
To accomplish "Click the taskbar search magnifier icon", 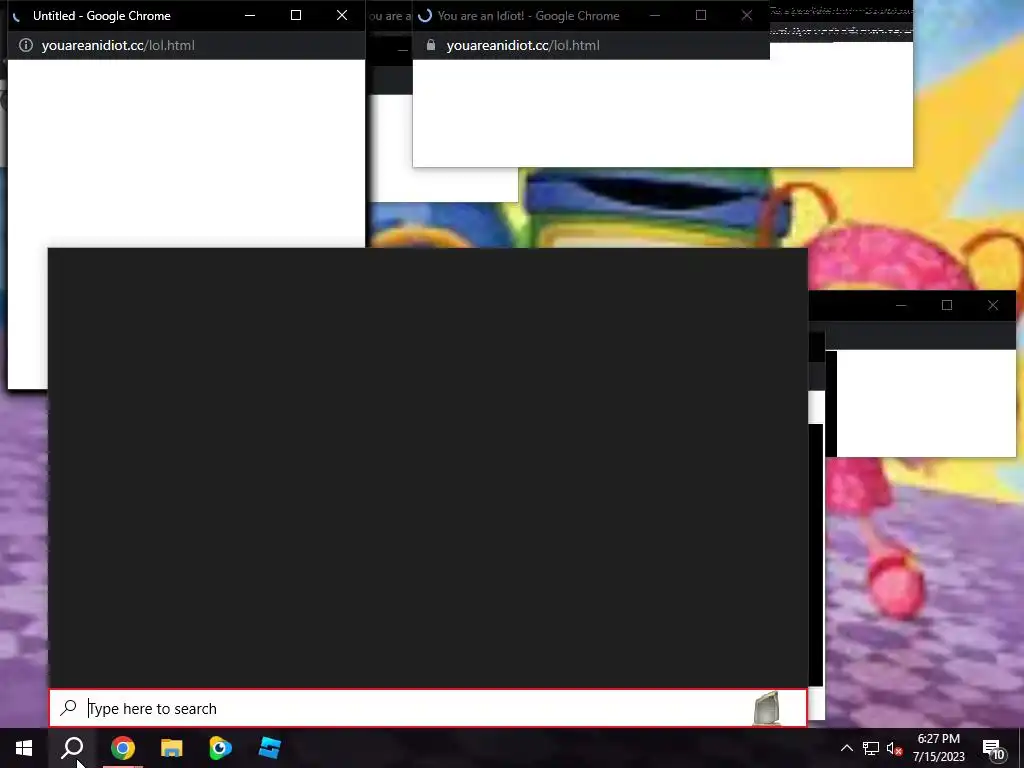I will coord(72,748).
